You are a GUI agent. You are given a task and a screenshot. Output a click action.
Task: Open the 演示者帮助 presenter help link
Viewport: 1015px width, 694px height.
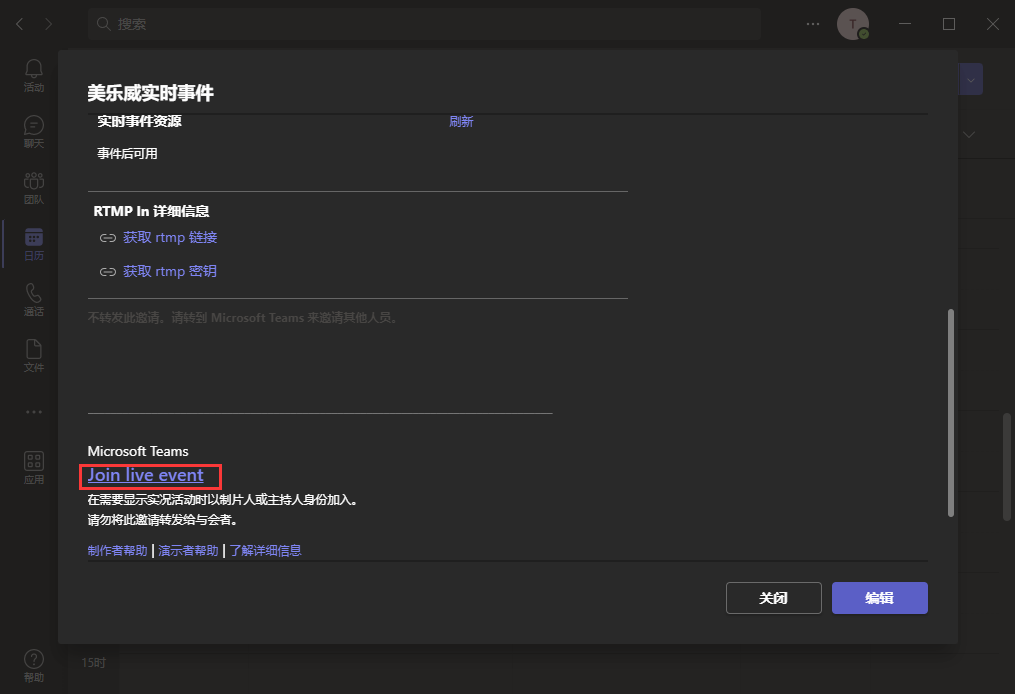pos(188,550)
